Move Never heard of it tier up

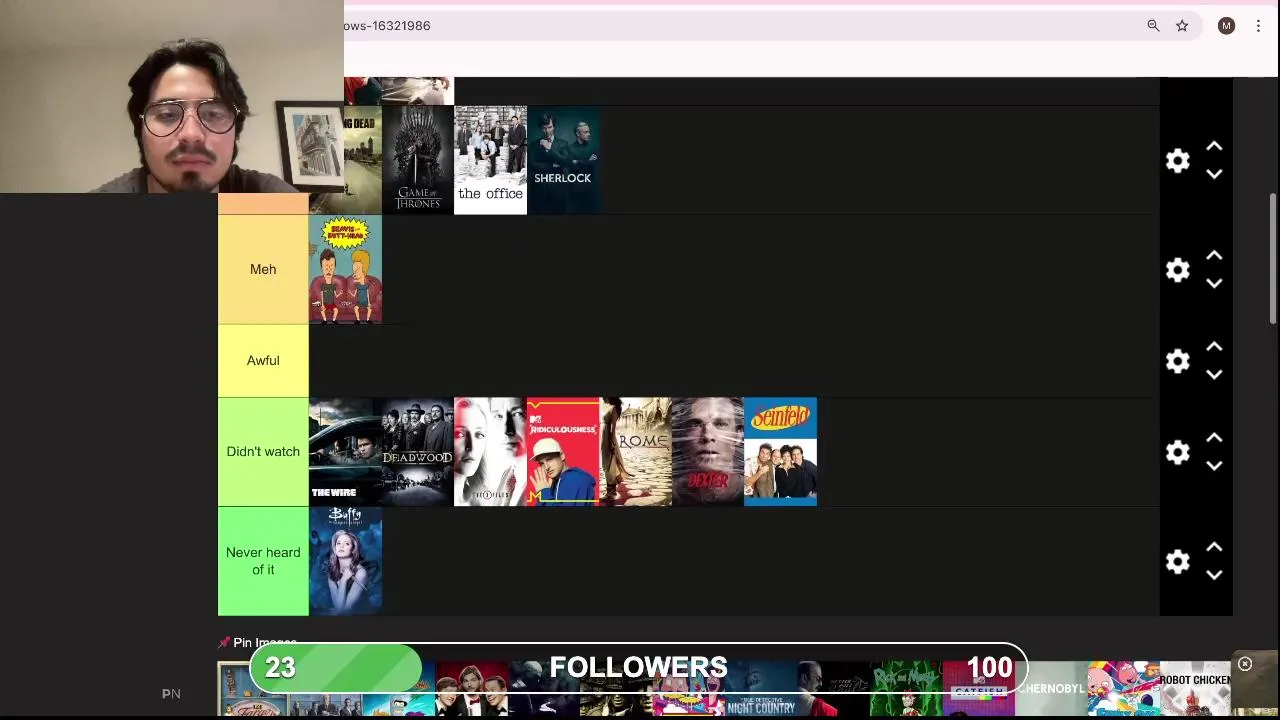[x=1214, y=547]
